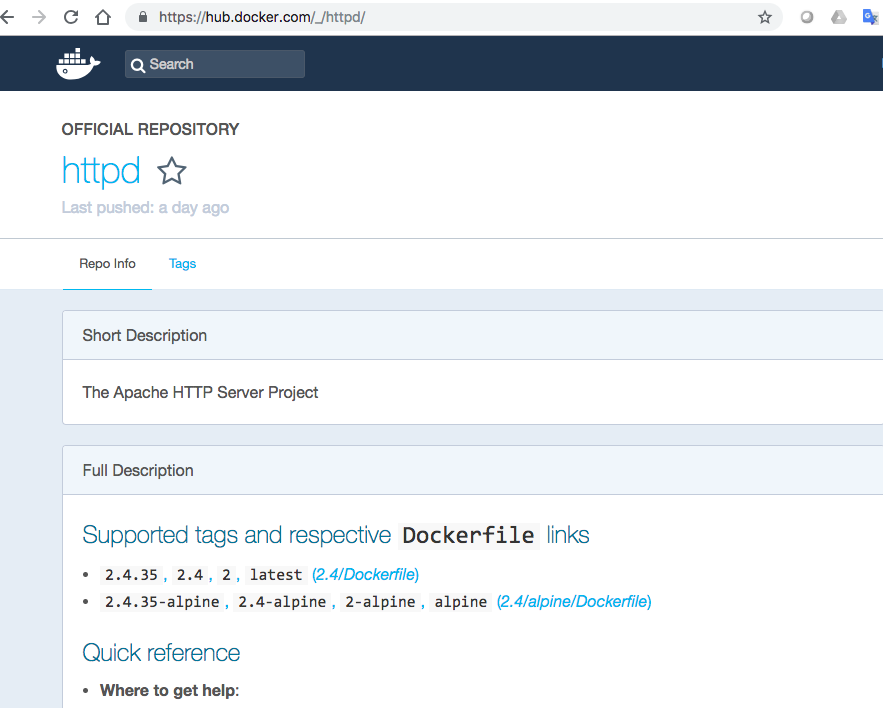Go back using the browser back arrow
Image resolution: width=883 pixels, height=708 pixels.
(7, 17)
